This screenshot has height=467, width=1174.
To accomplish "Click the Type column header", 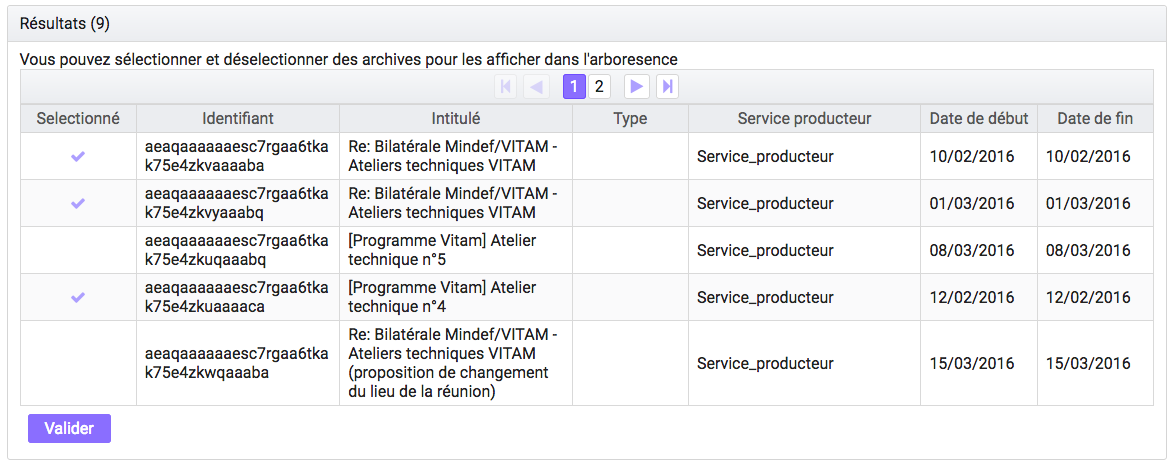I will pyautogui.click(x=630, y=118).
